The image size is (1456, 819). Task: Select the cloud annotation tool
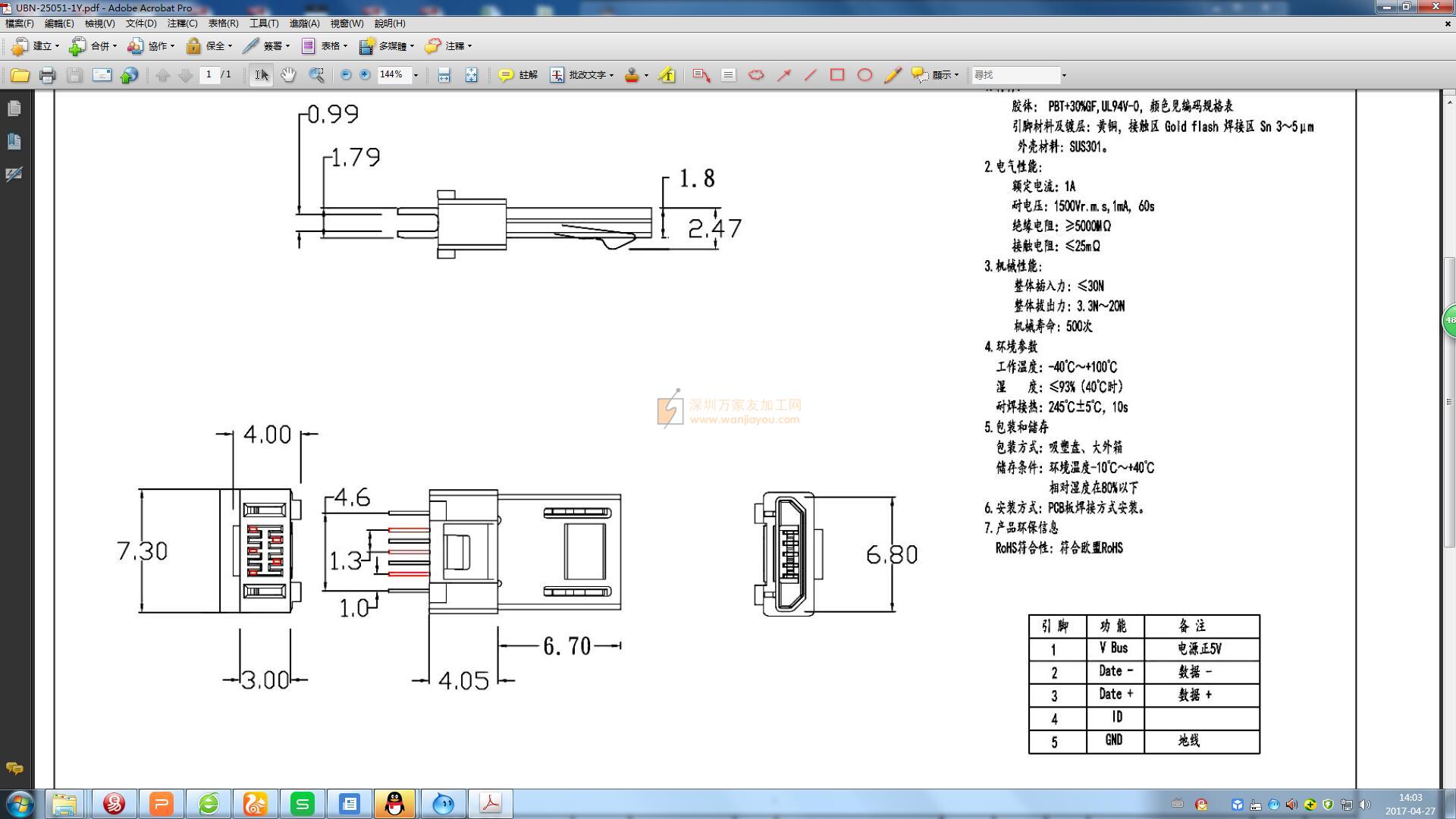756,74
